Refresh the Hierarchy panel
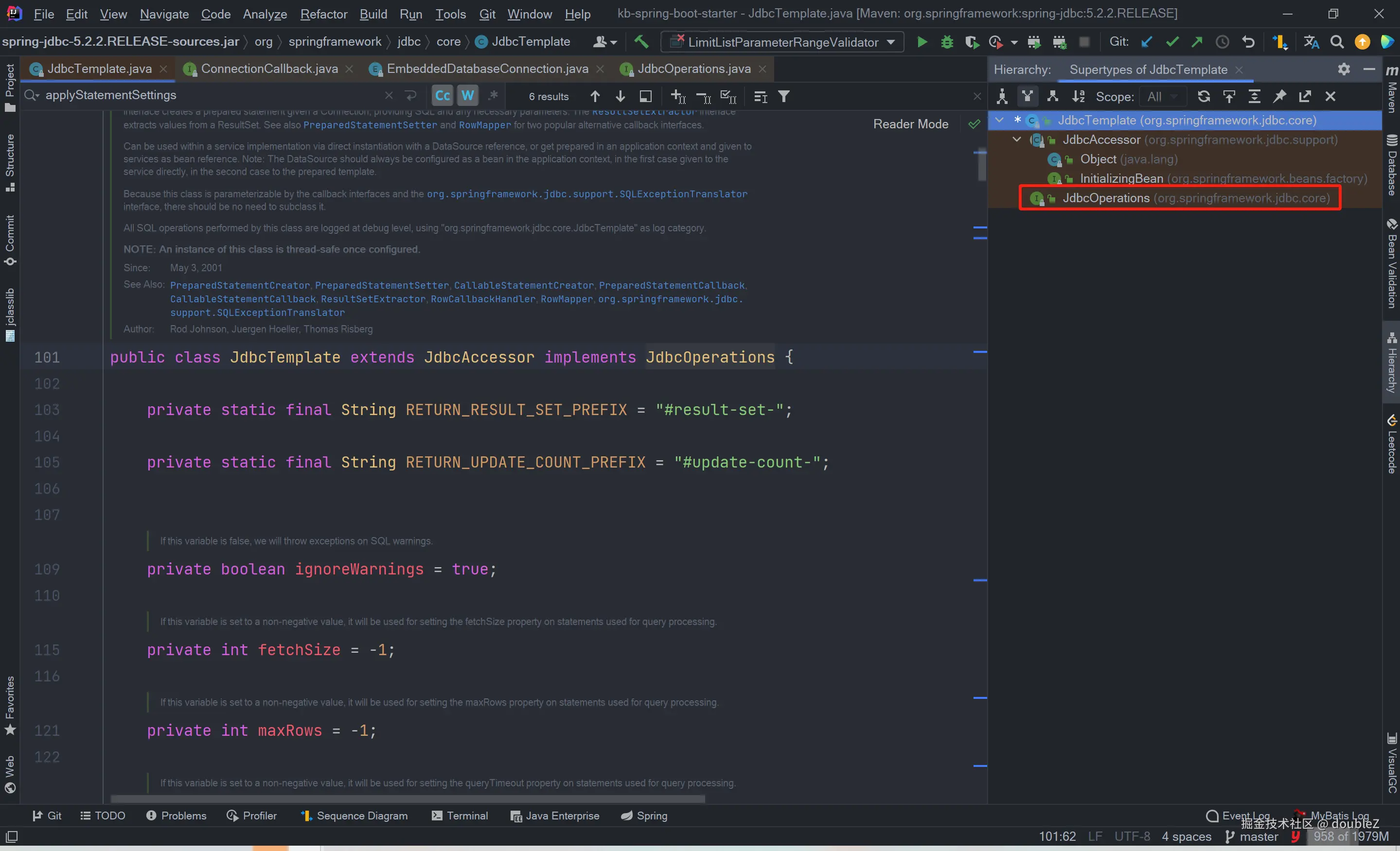The width and height of the screenshot is (1400, 851). (x=1204, y=97)
